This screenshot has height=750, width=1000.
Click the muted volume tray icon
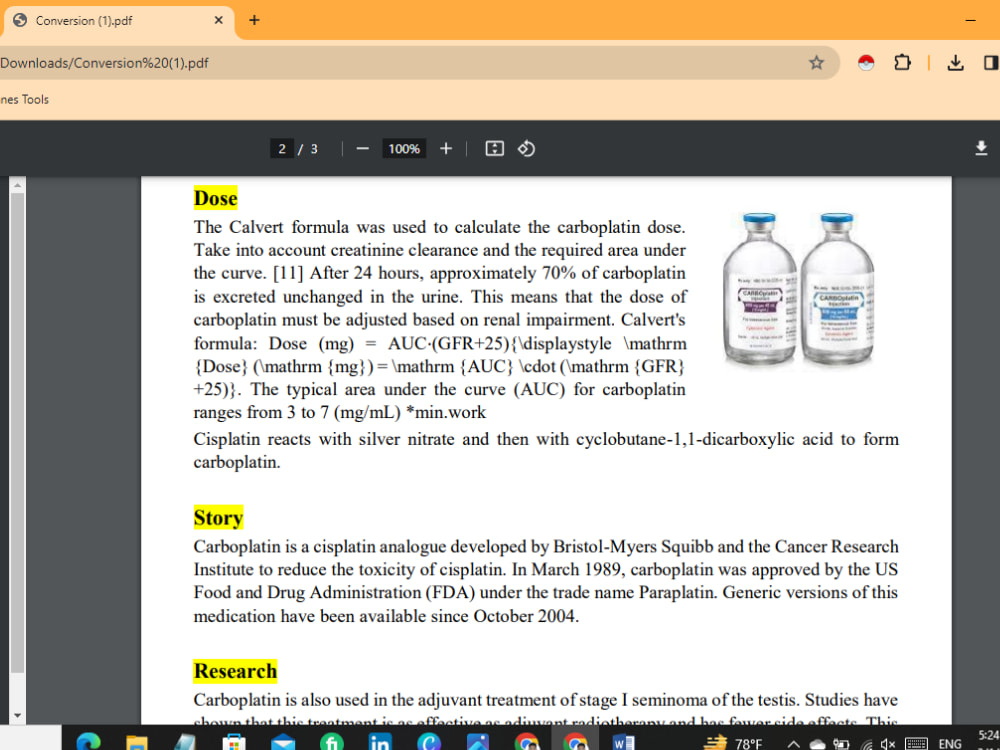click(x=887, y=744)
